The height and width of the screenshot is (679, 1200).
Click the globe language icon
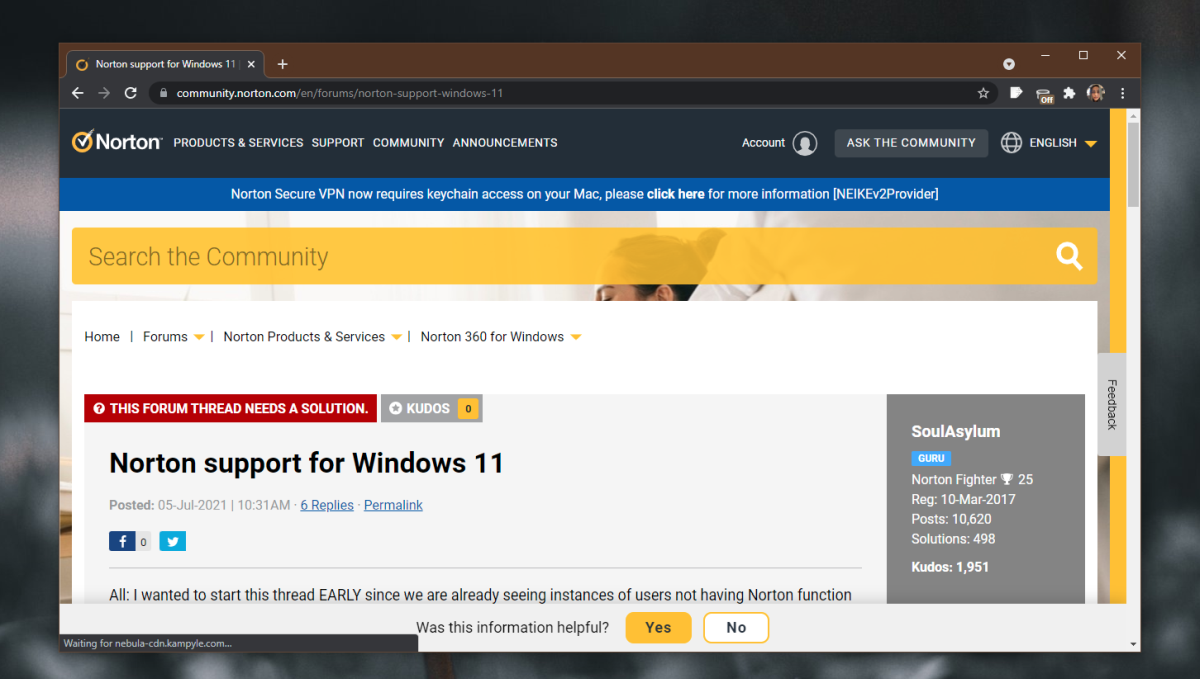click(1012, 143)
